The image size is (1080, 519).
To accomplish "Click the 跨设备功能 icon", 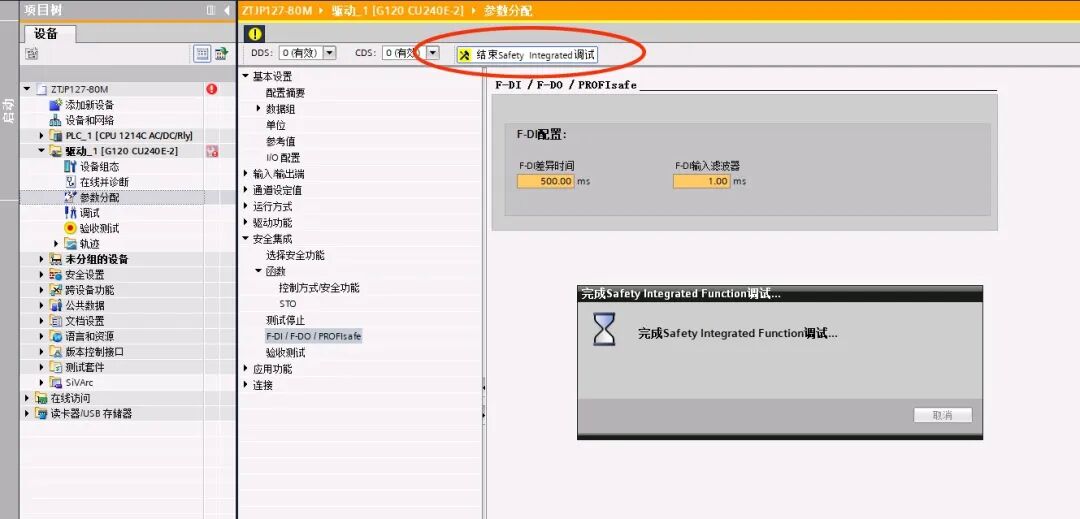I will coord(56,290).
